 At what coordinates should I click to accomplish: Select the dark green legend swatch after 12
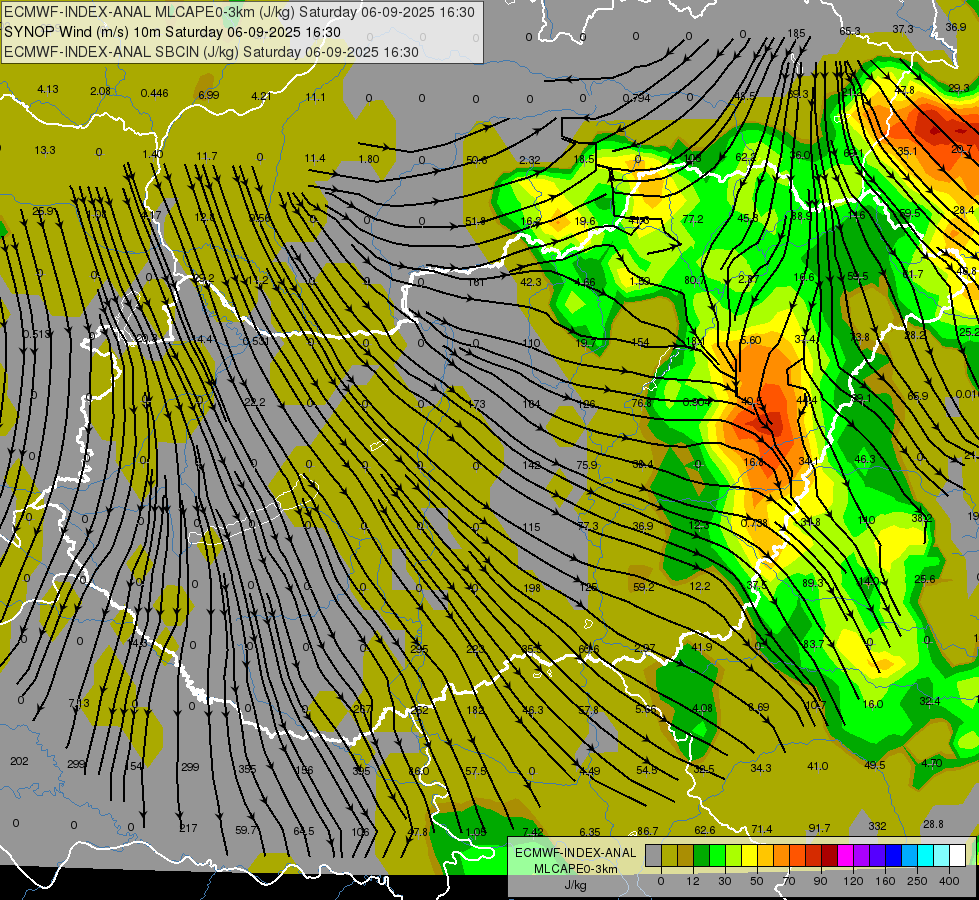coord(701,855)
